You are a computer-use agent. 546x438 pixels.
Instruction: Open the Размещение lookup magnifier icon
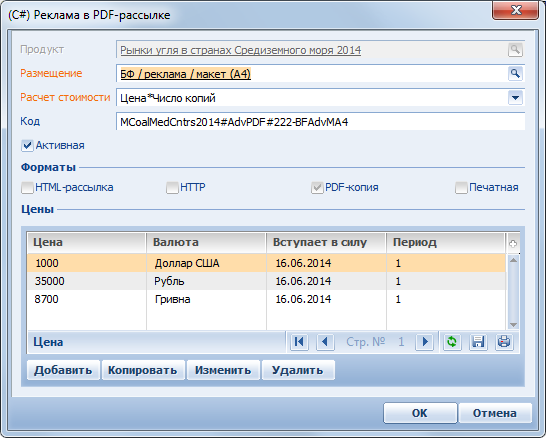515,74
